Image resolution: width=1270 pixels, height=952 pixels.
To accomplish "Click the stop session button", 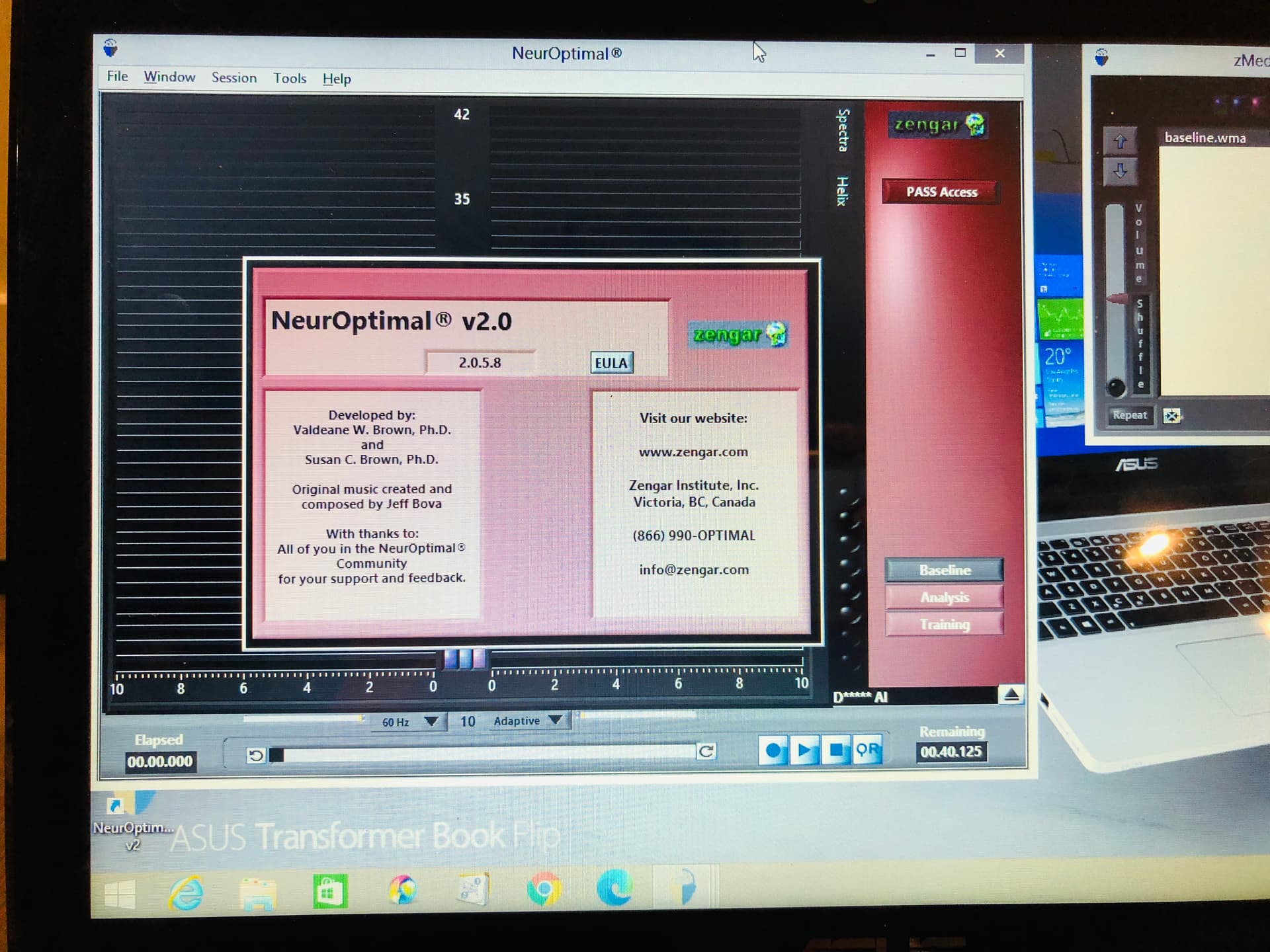I will tap(835, 750).
